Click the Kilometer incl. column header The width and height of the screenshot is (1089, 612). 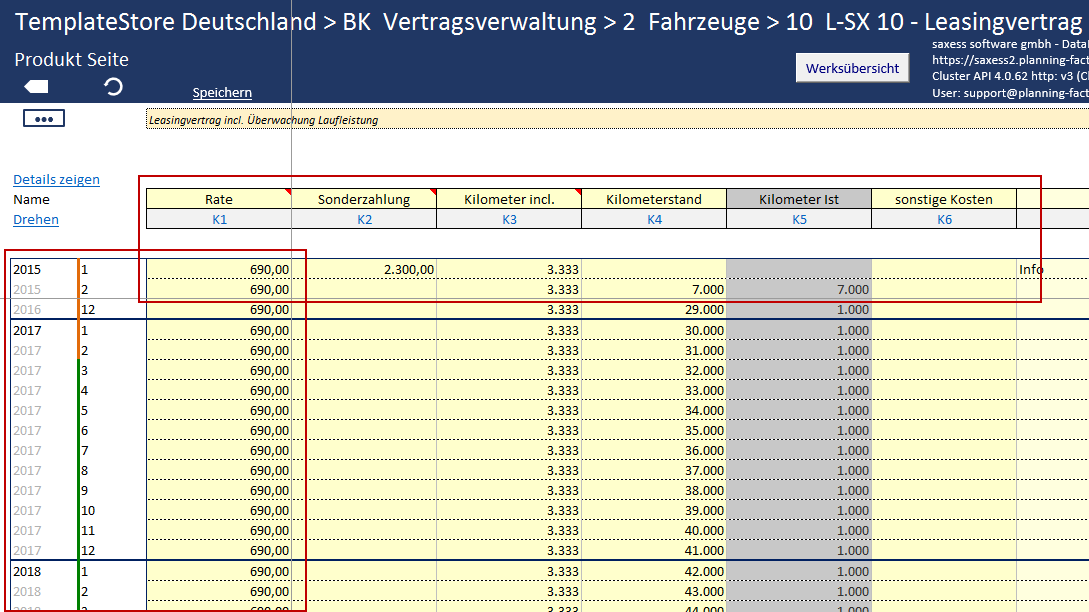[509, 199]
